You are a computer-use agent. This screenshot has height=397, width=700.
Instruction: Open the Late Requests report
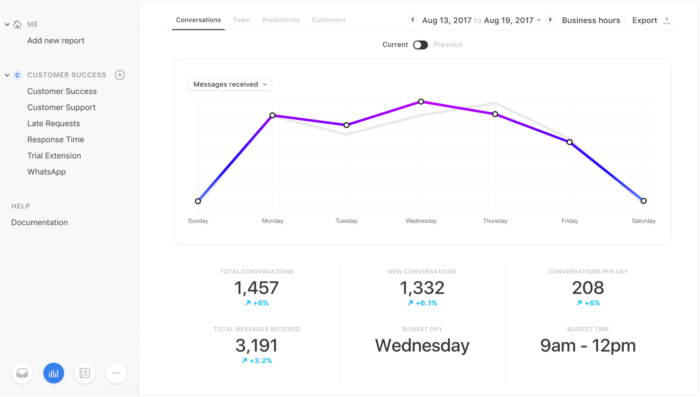pyautogui.click(x=54, y=123)
